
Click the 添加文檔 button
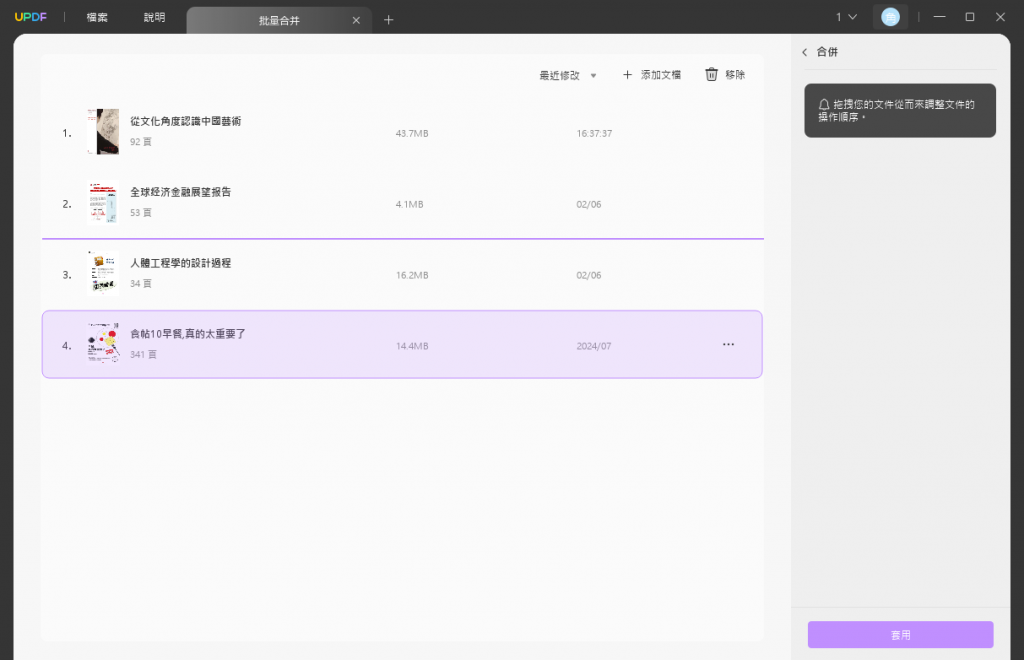pyautogui.click(x=652, y=75)
